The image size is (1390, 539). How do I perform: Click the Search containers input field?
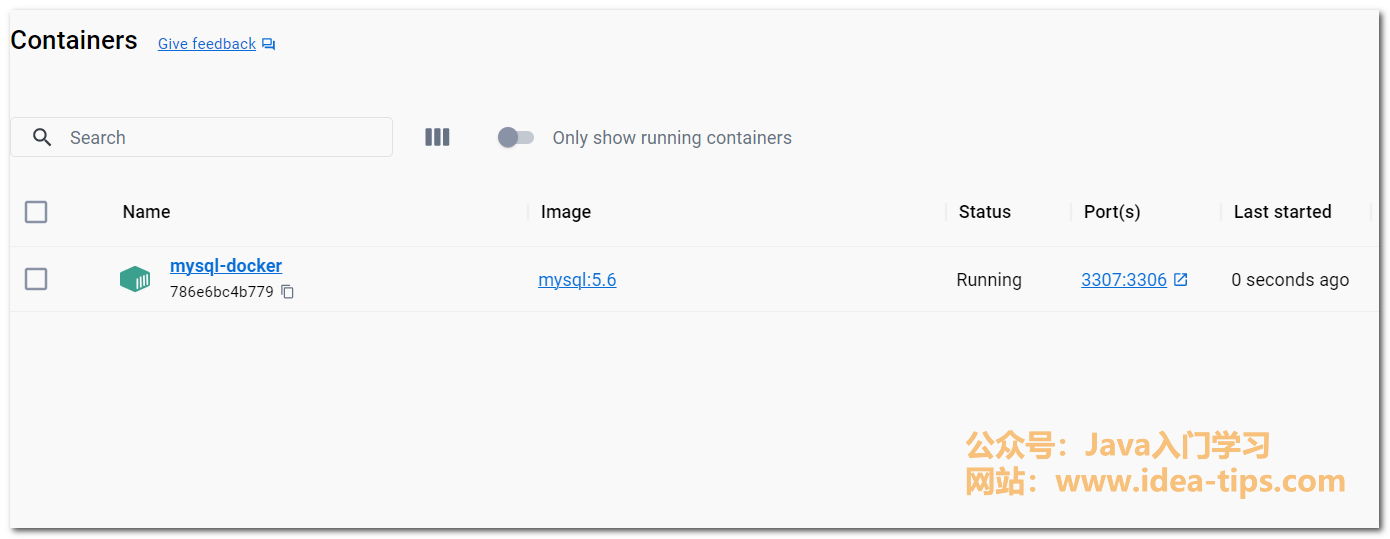220,138
